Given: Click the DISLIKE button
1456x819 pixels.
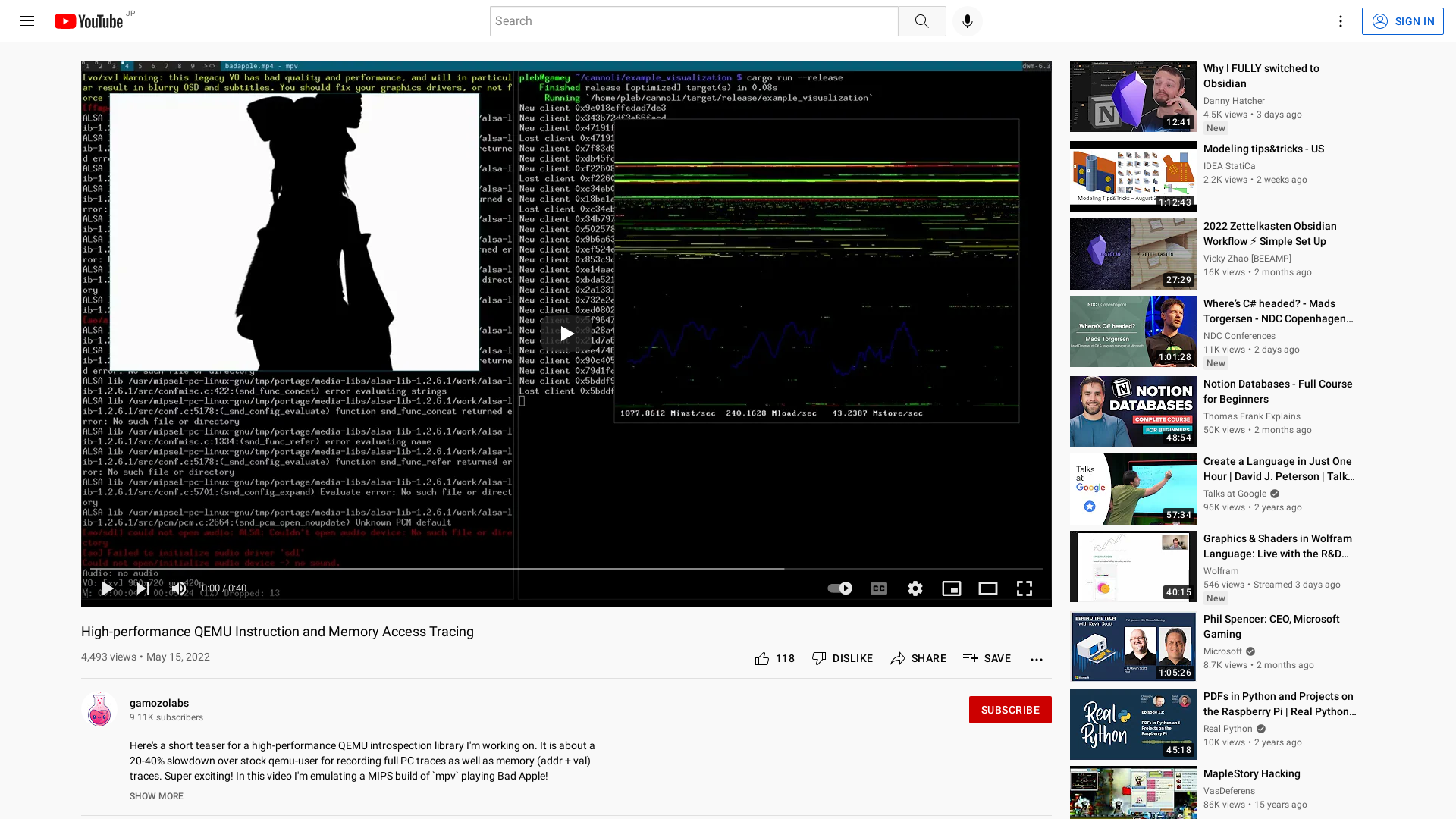Looking at the screenshot, I should (x=842, y=659).
